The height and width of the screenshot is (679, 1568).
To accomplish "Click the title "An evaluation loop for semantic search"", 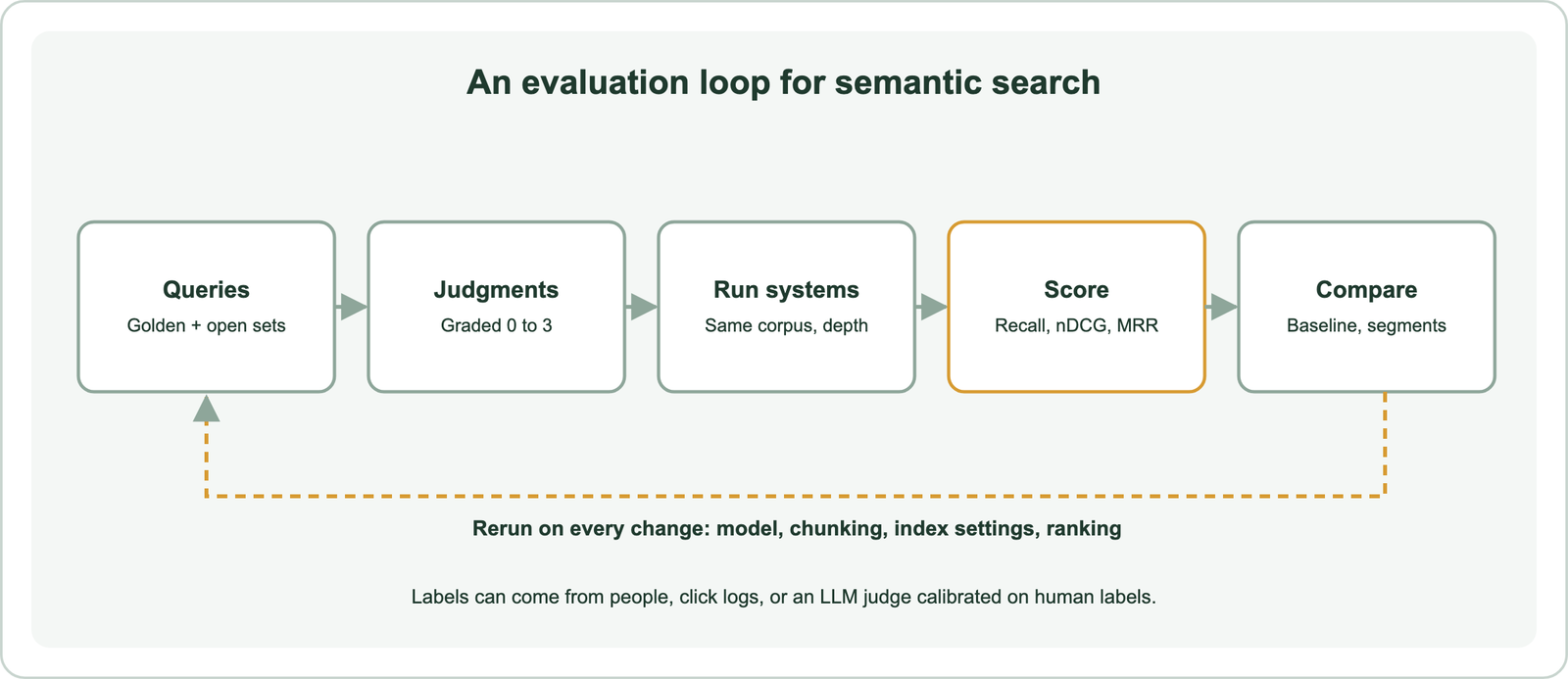I will click(783, 82).
